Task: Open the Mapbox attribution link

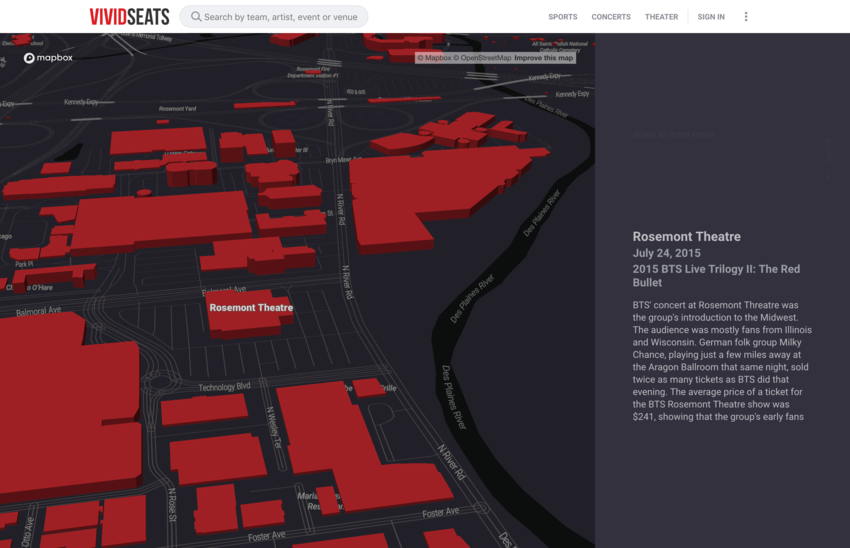Action: 434,58
